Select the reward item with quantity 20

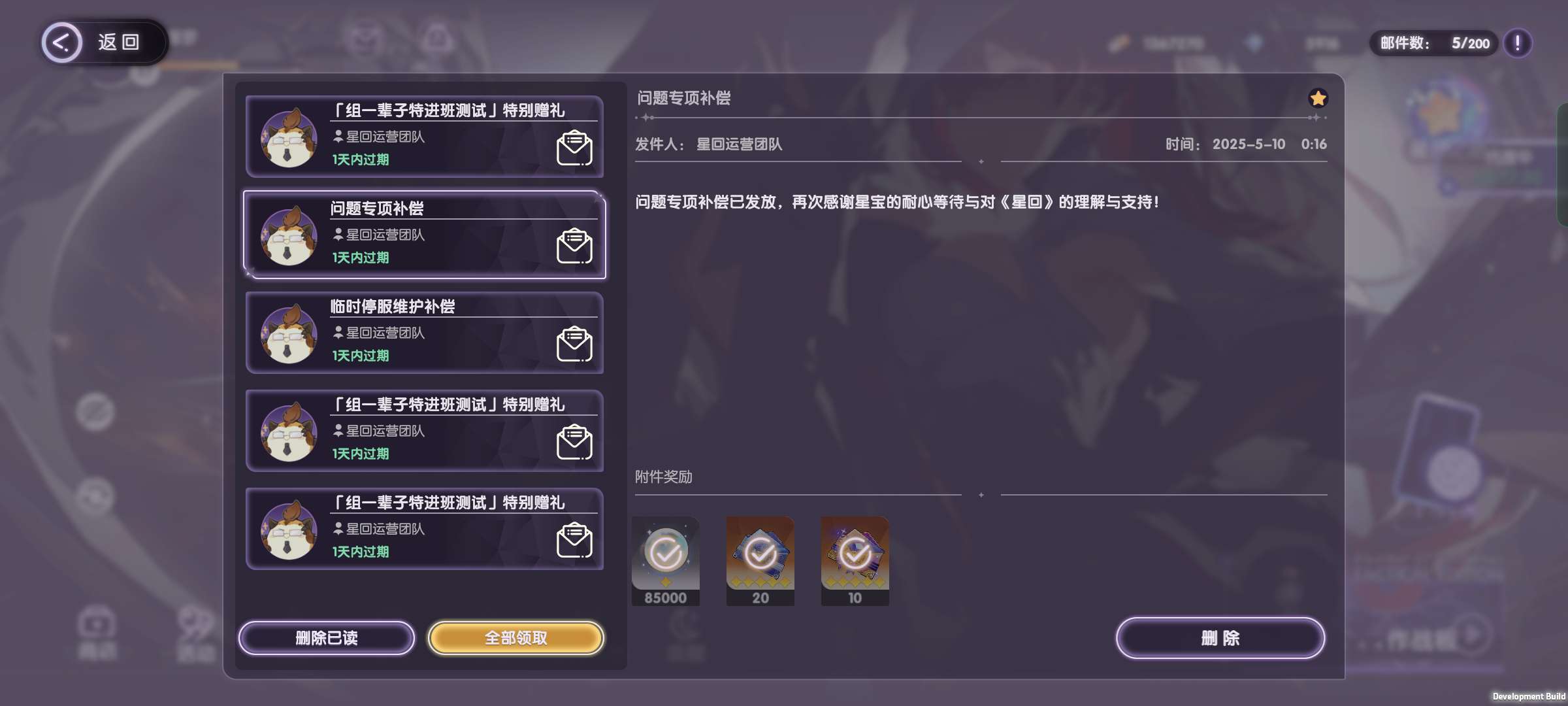click(x=760, y=562)
